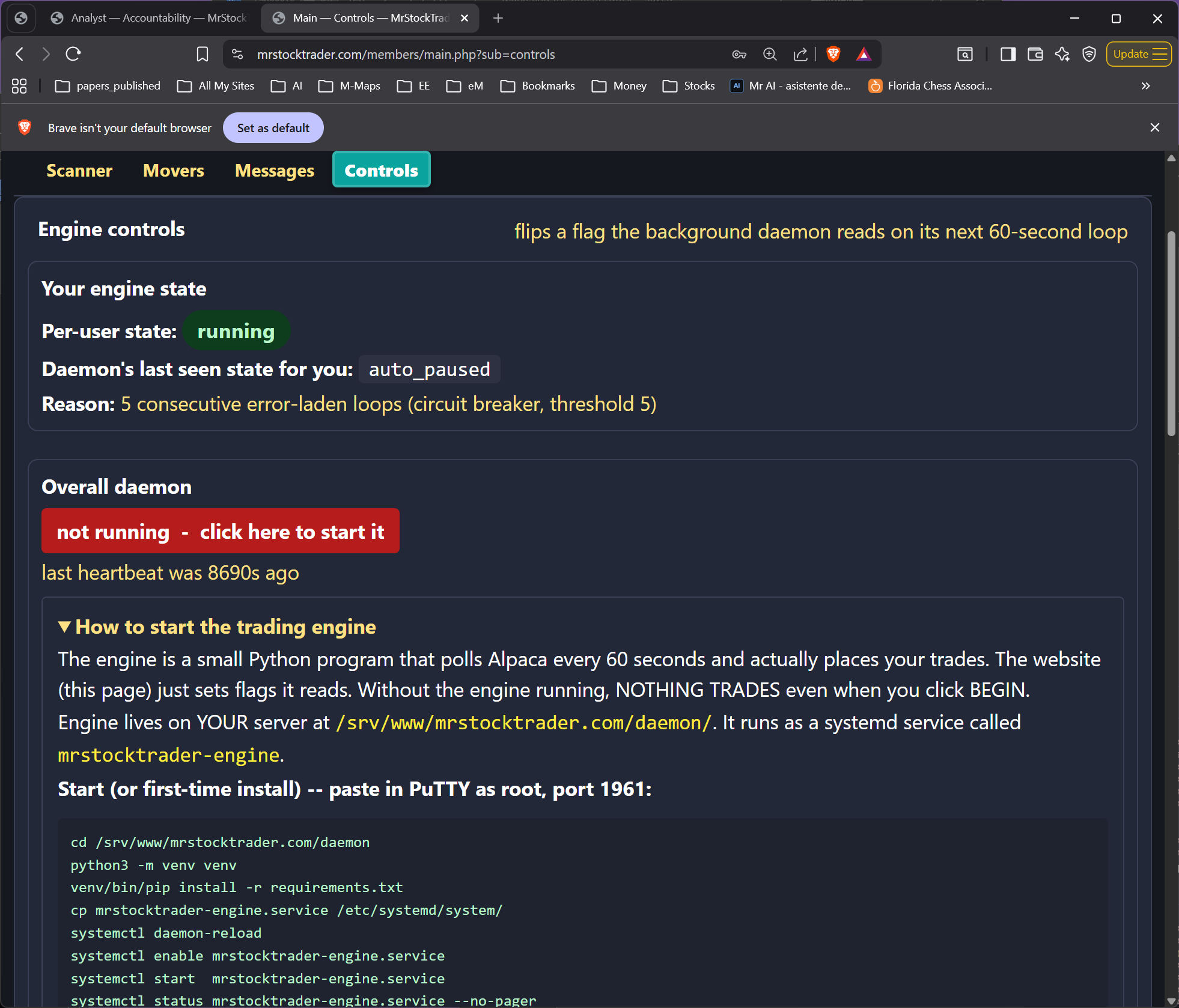Open the zoom magnifier icon in address bar

[x=770, y=54]
